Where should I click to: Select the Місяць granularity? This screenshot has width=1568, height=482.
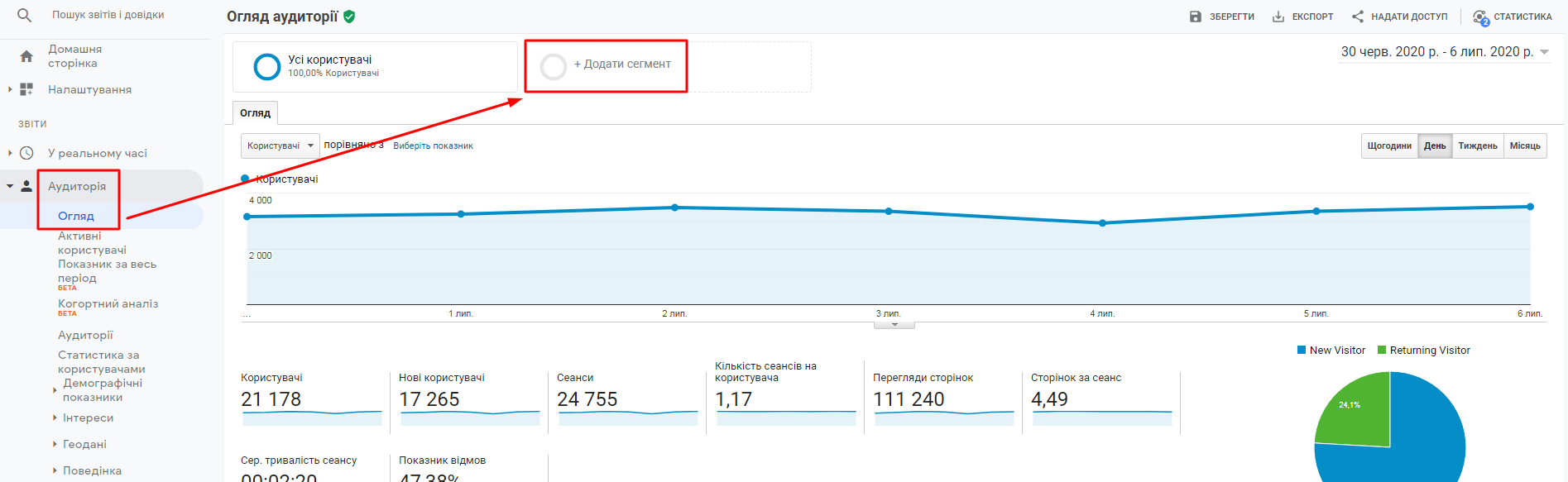pos(1525,146)
